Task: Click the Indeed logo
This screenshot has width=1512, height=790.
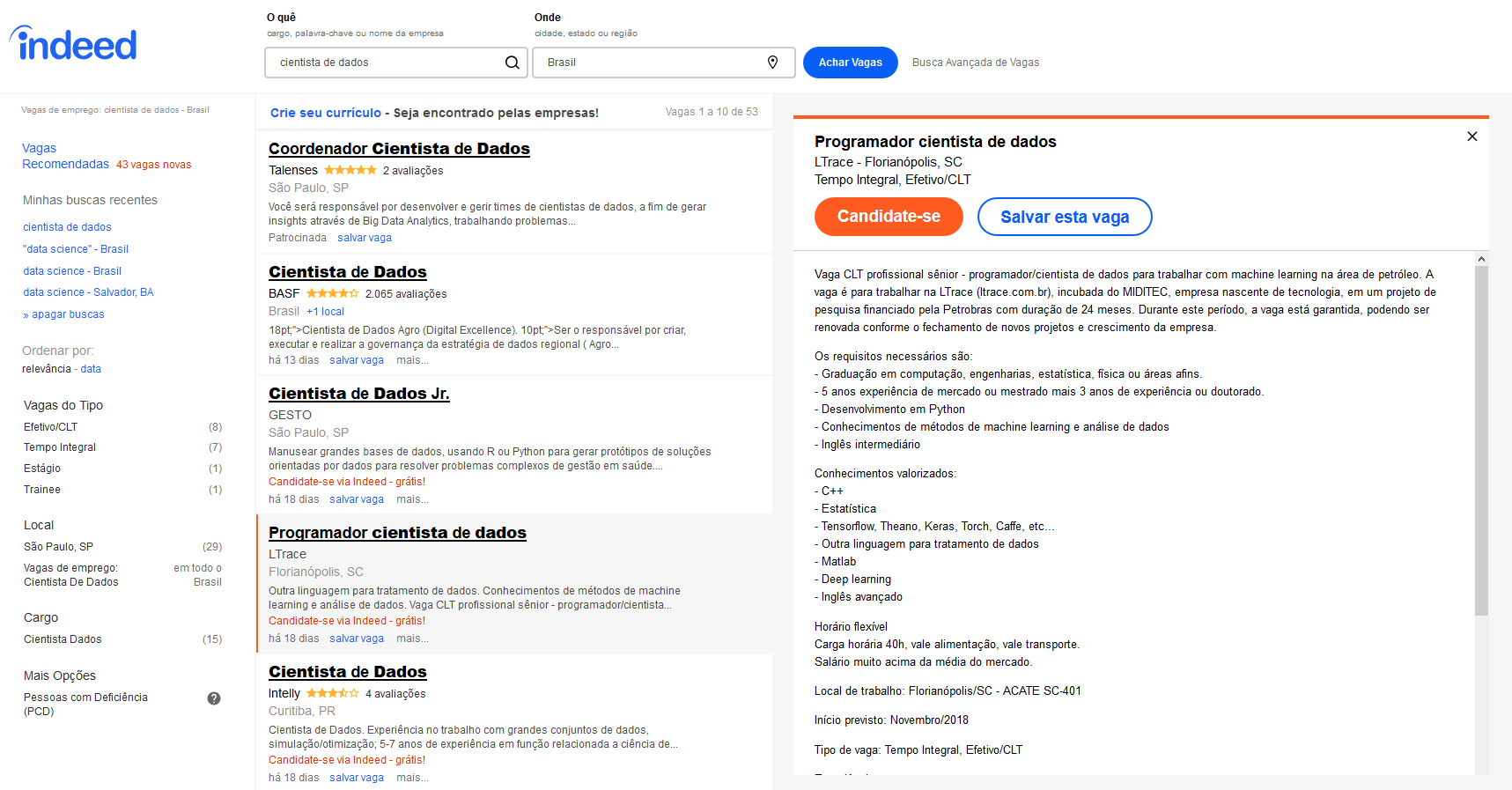Action: (x=74, y=43)
